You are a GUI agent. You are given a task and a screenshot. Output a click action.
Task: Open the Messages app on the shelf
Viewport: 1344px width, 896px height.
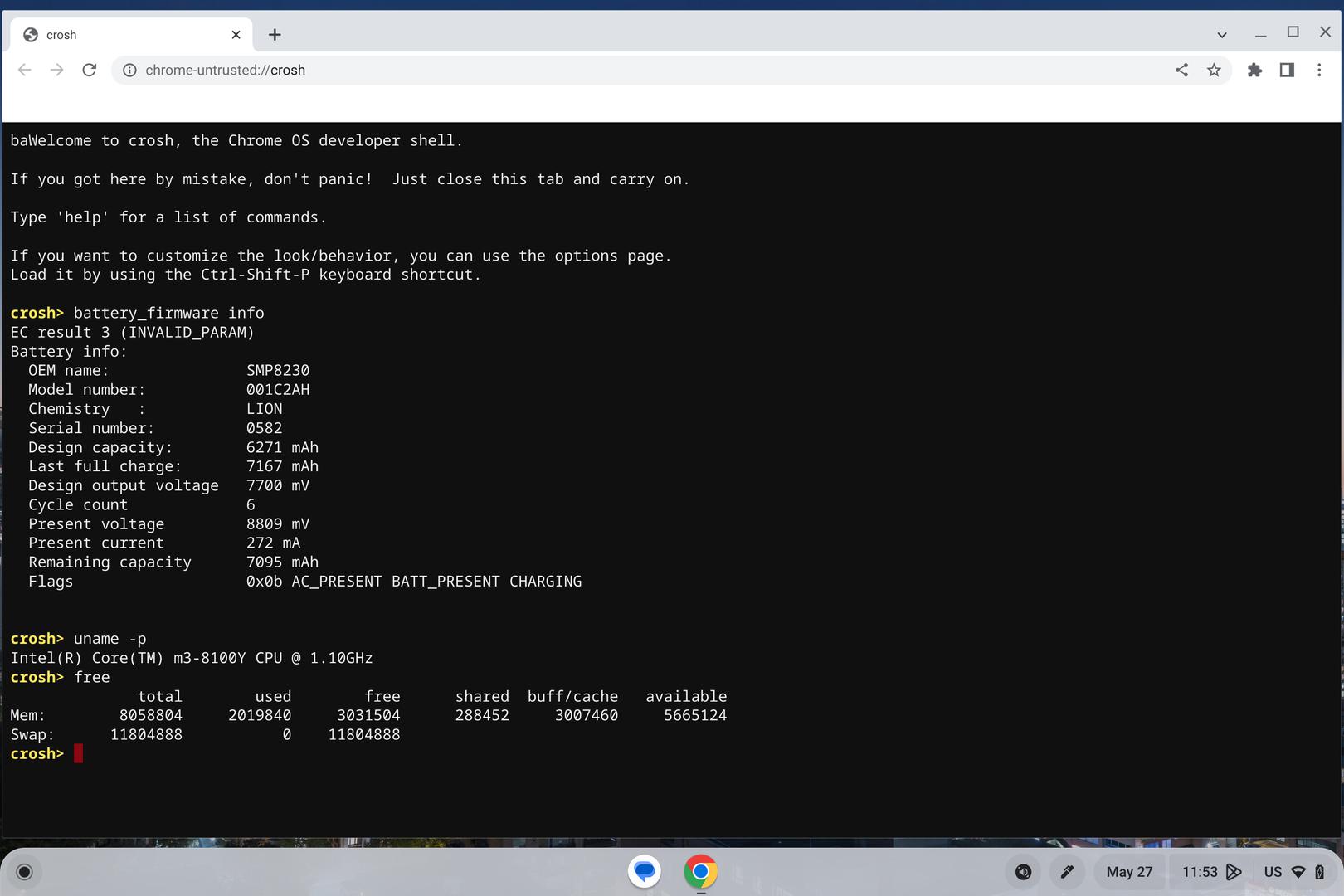pos(645,871)
